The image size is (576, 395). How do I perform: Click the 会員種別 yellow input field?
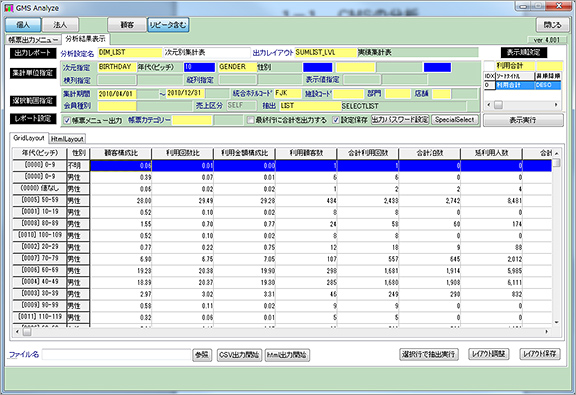[117, 106]
